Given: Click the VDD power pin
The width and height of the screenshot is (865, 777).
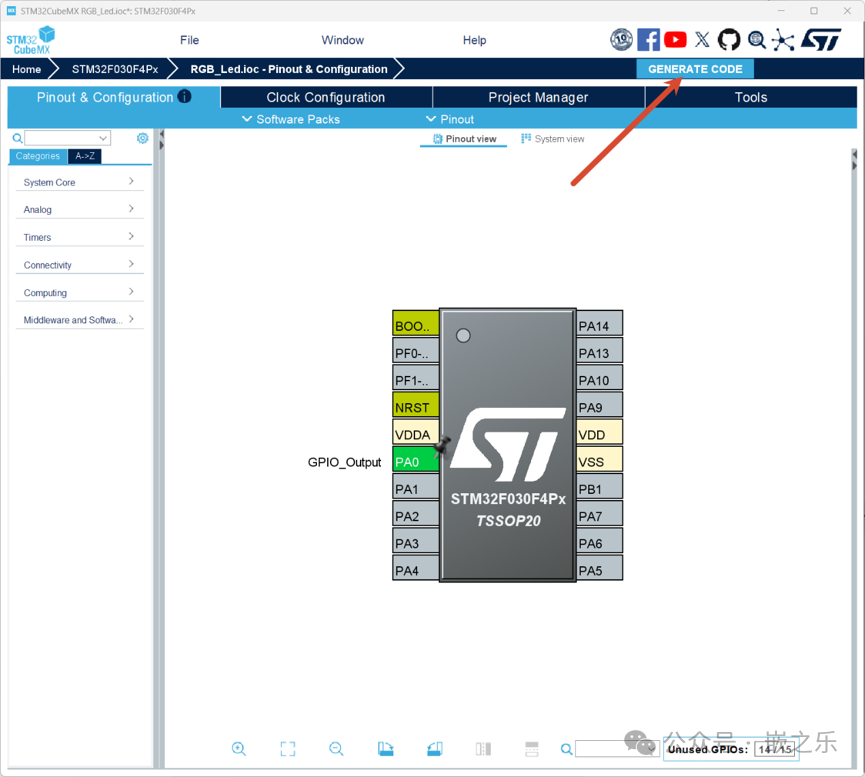Looking at the screenshot, I should (600, 434).
